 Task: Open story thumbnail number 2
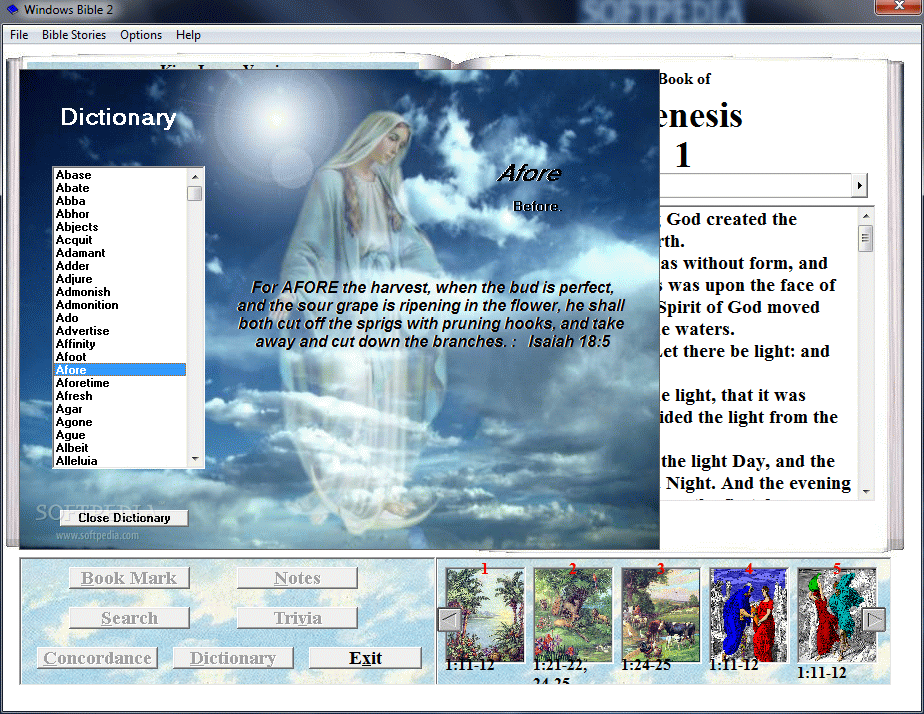click(573, 614)
